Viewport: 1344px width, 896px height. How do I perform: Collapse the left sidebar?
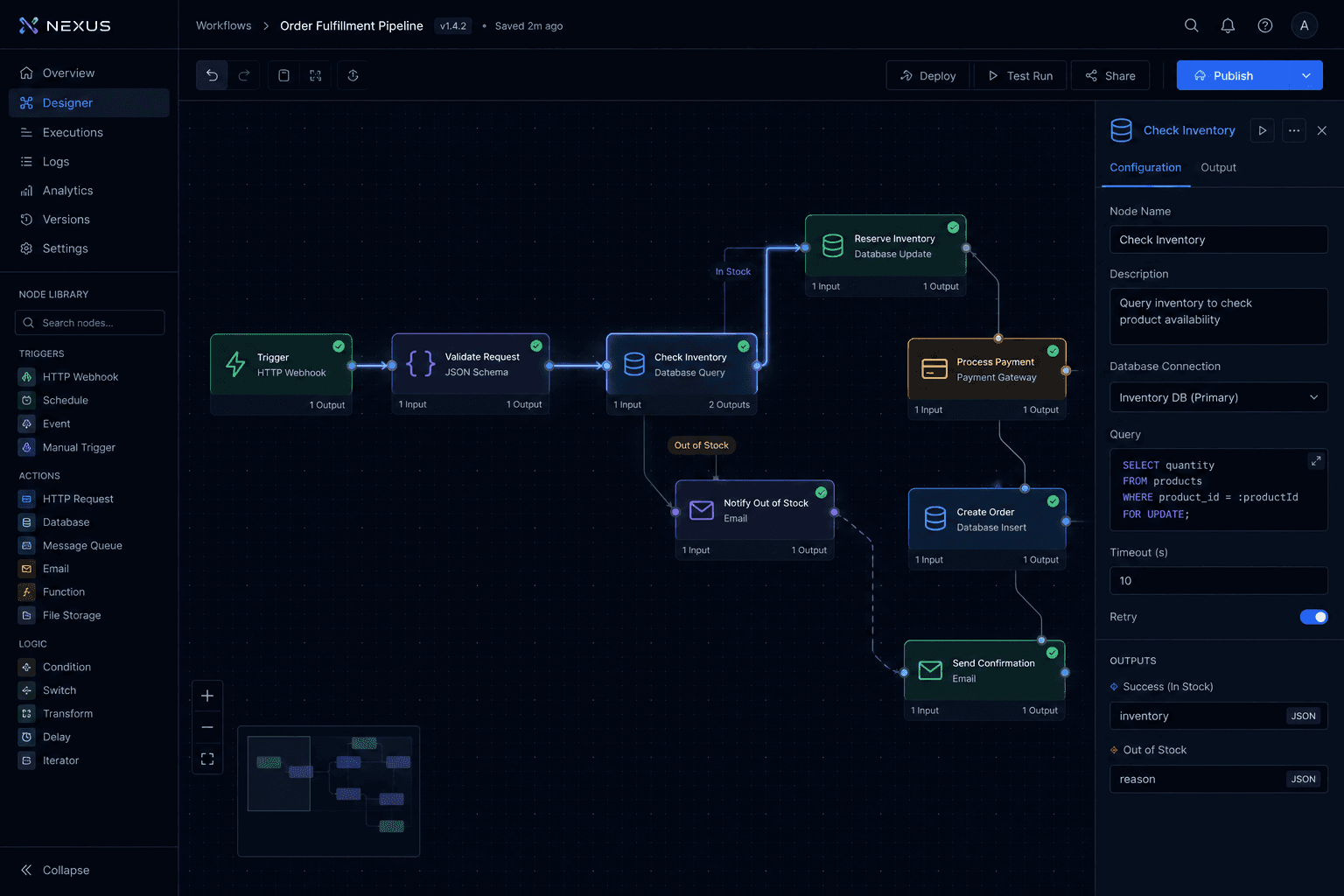click(x=55, y=870)
